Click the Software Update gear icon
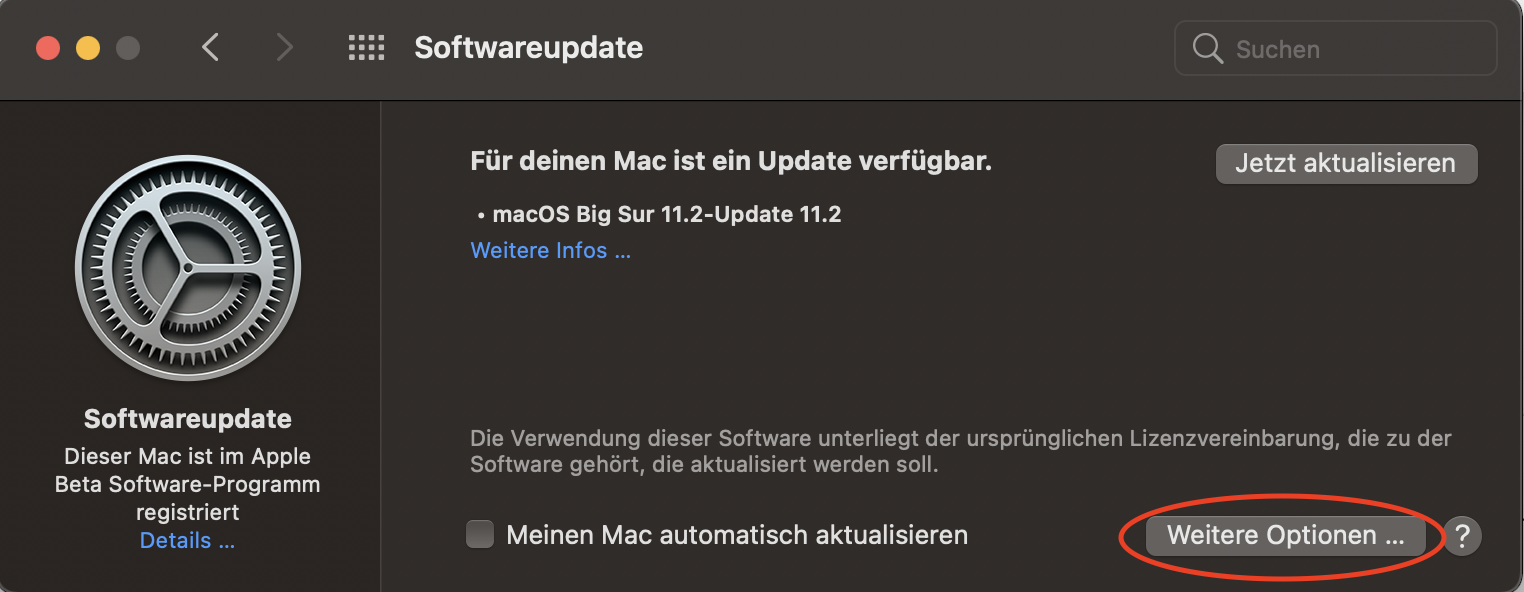 (188, 269)
